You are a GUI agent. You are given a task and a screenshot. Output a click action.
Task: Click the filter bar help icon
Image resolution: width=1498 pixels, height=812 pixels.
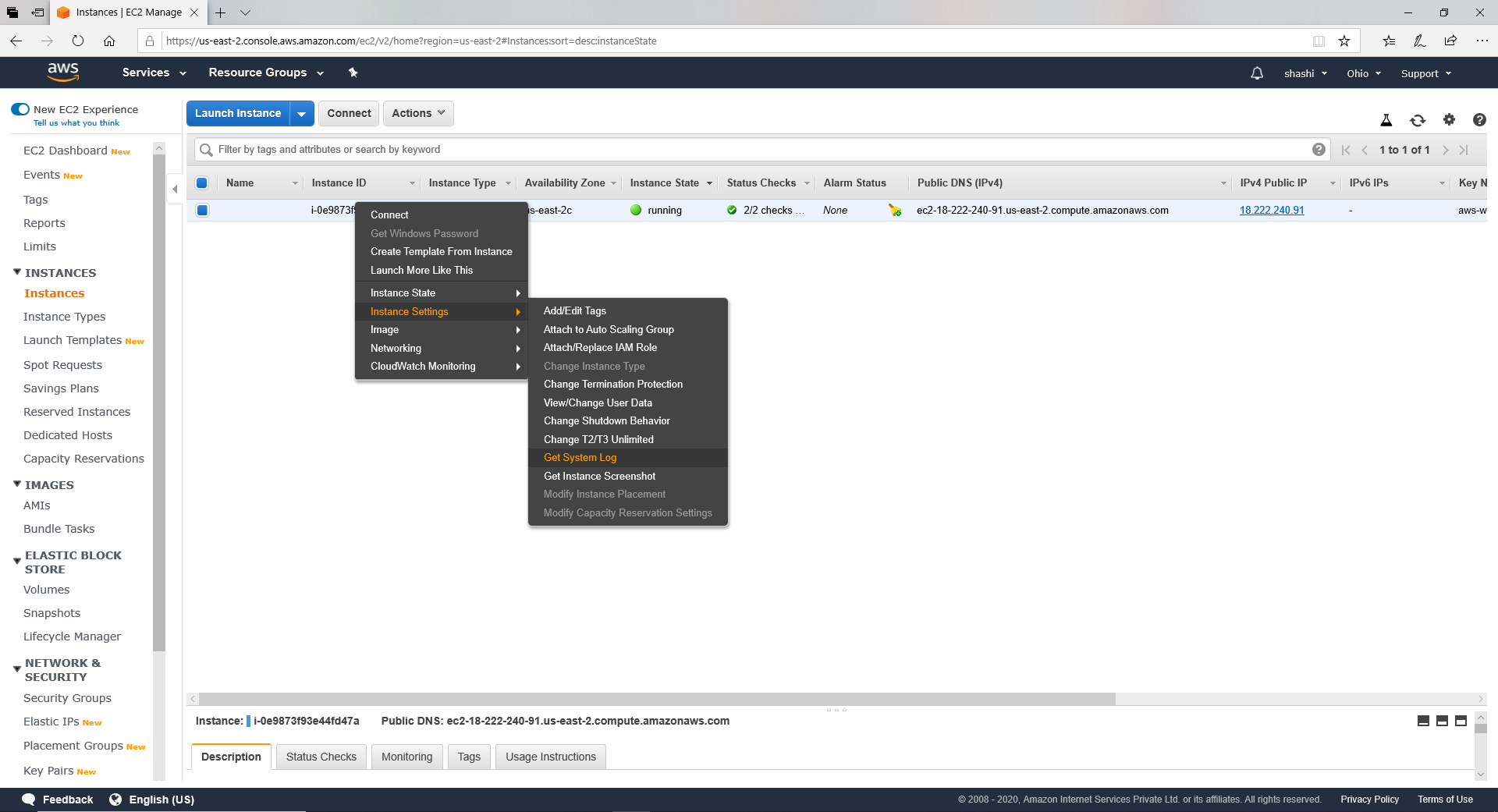click(1319, 150)
